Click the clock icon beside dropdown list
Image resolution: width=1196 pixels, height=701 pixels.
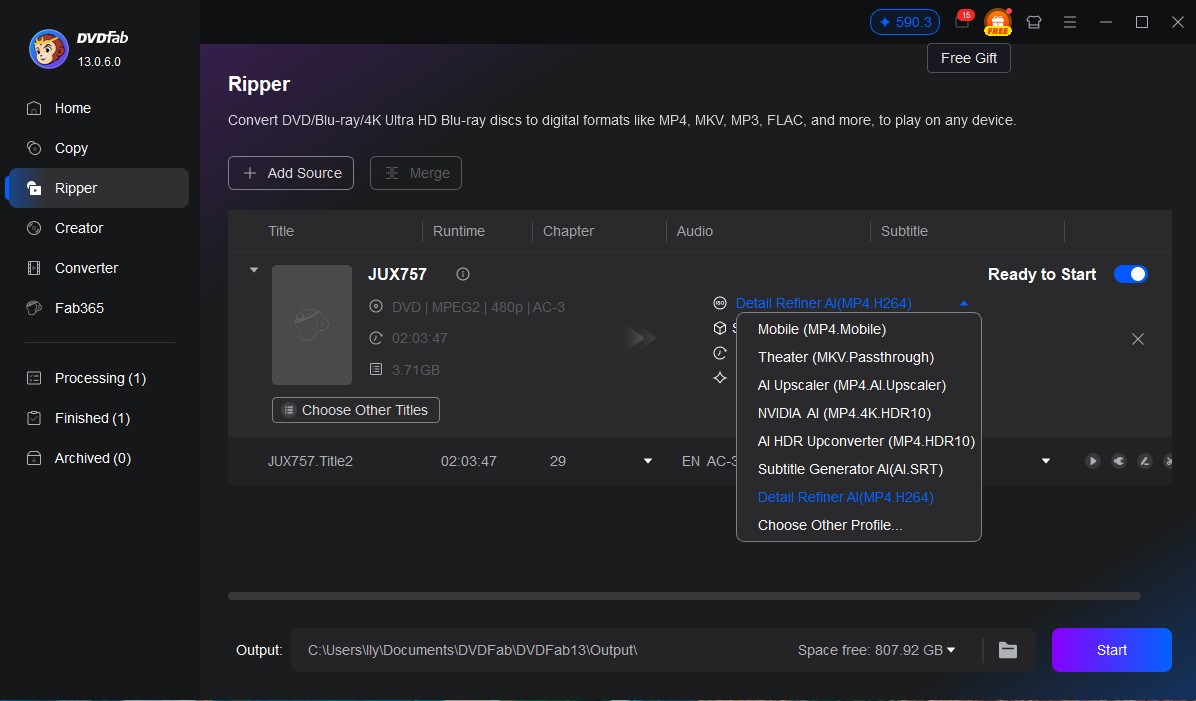(719, 352)
